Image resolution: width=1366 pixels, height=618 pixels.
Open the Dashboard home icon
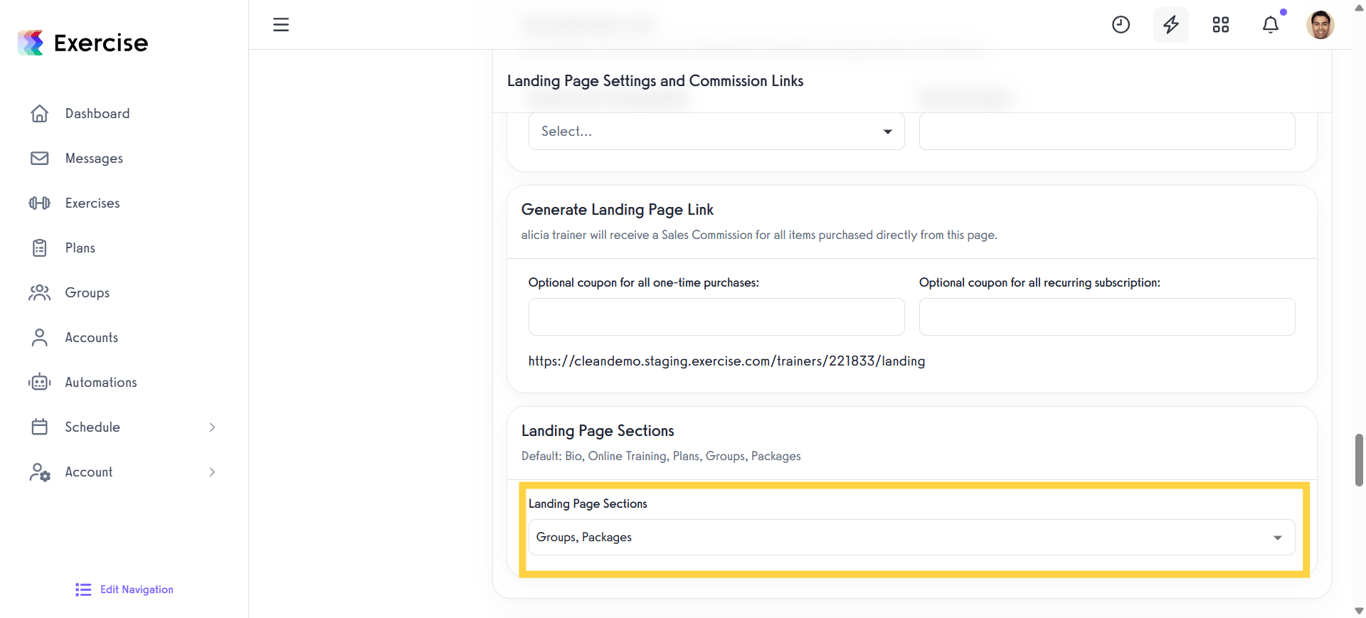coord(39,113)
